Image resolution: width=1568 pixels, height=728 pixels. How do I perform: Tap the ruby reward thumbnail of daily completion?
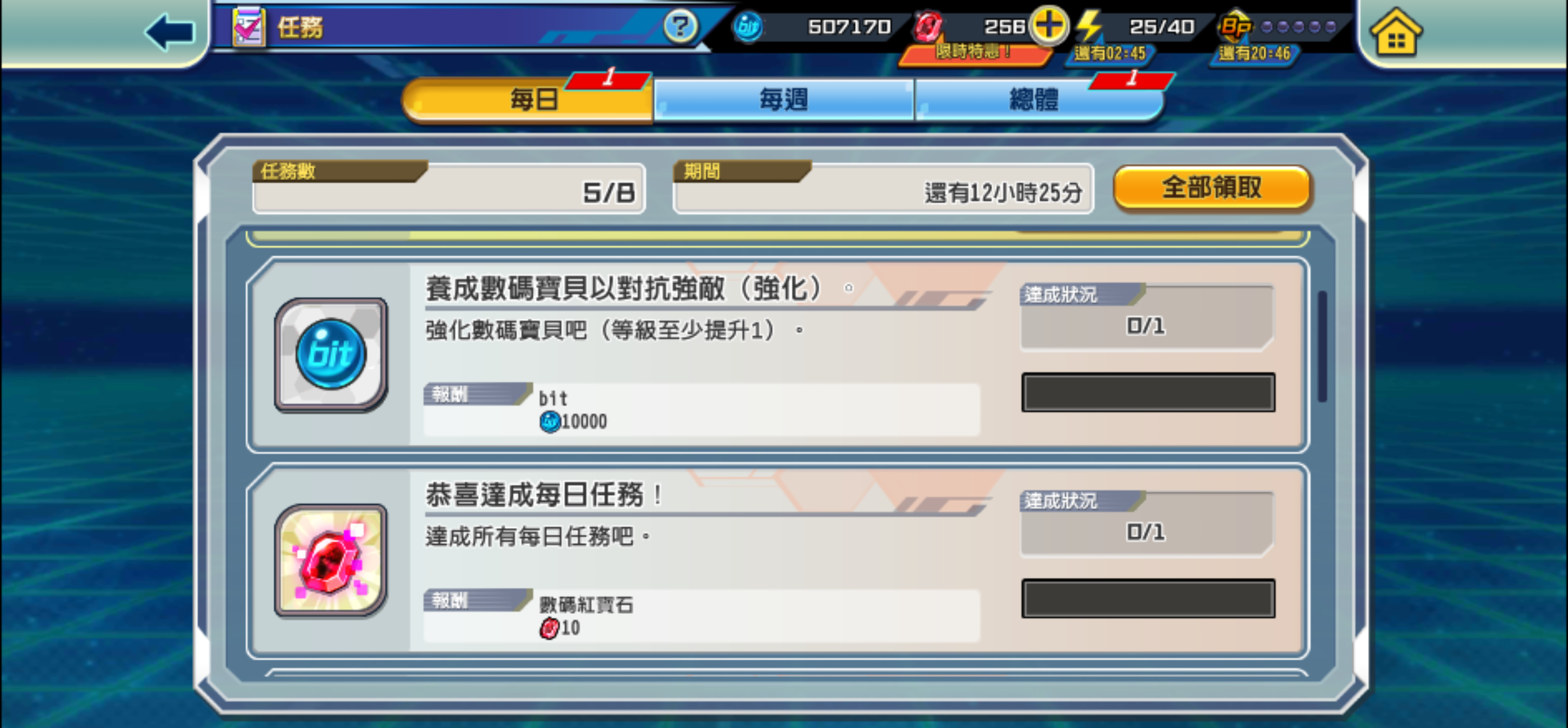point(331,560)
